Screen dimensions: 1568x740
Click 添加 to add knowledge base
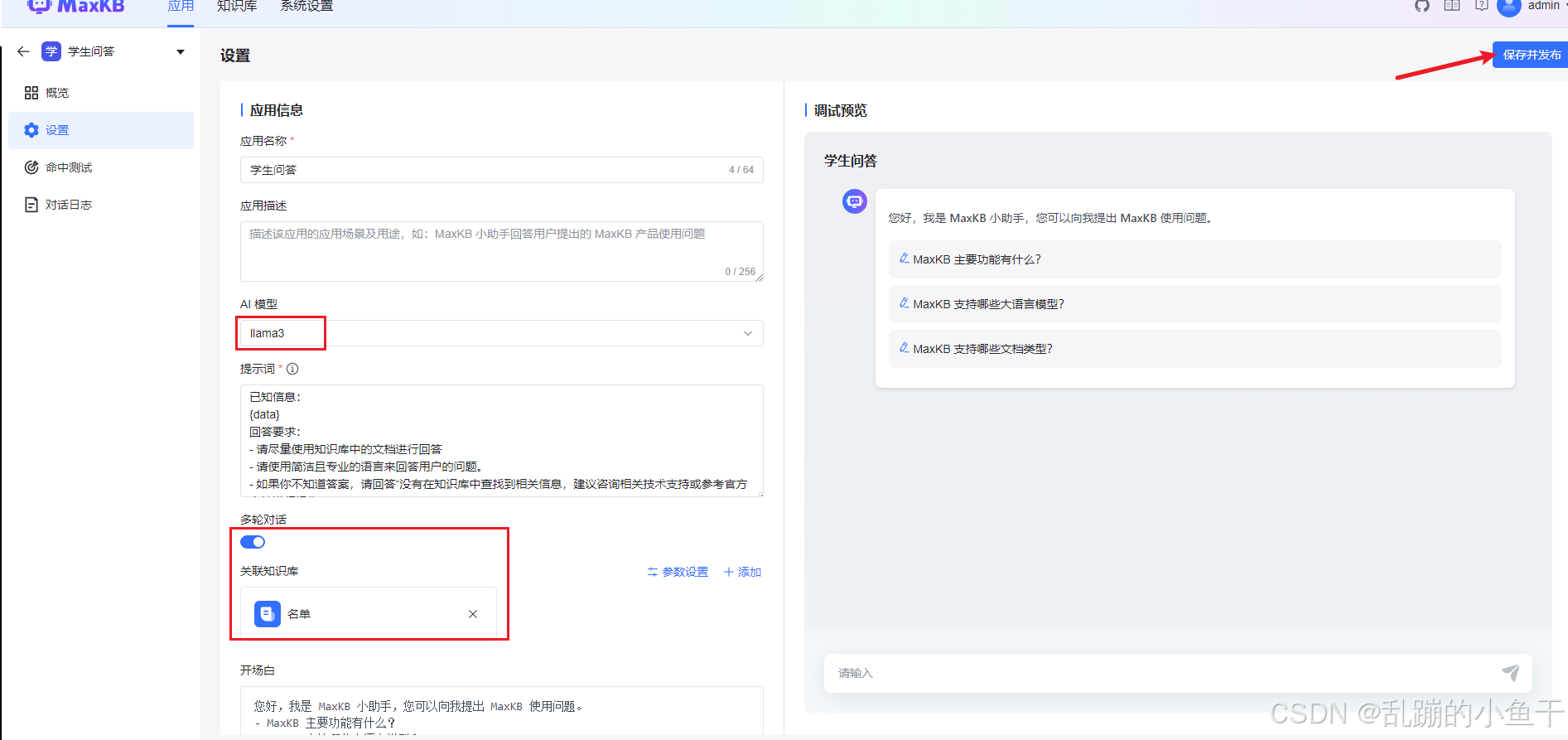[x=742, y=572]
